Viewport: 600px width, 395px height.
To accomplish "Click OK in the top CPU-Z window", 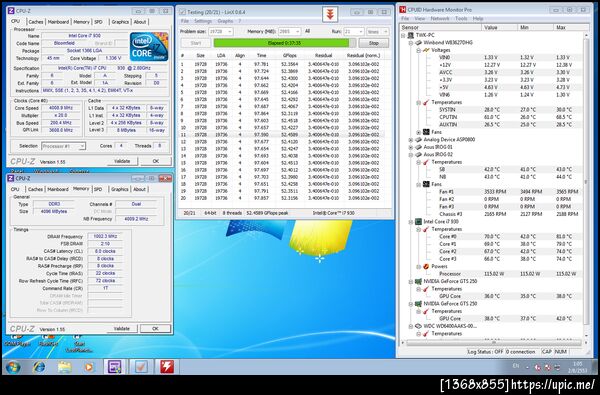I will 156,161.
